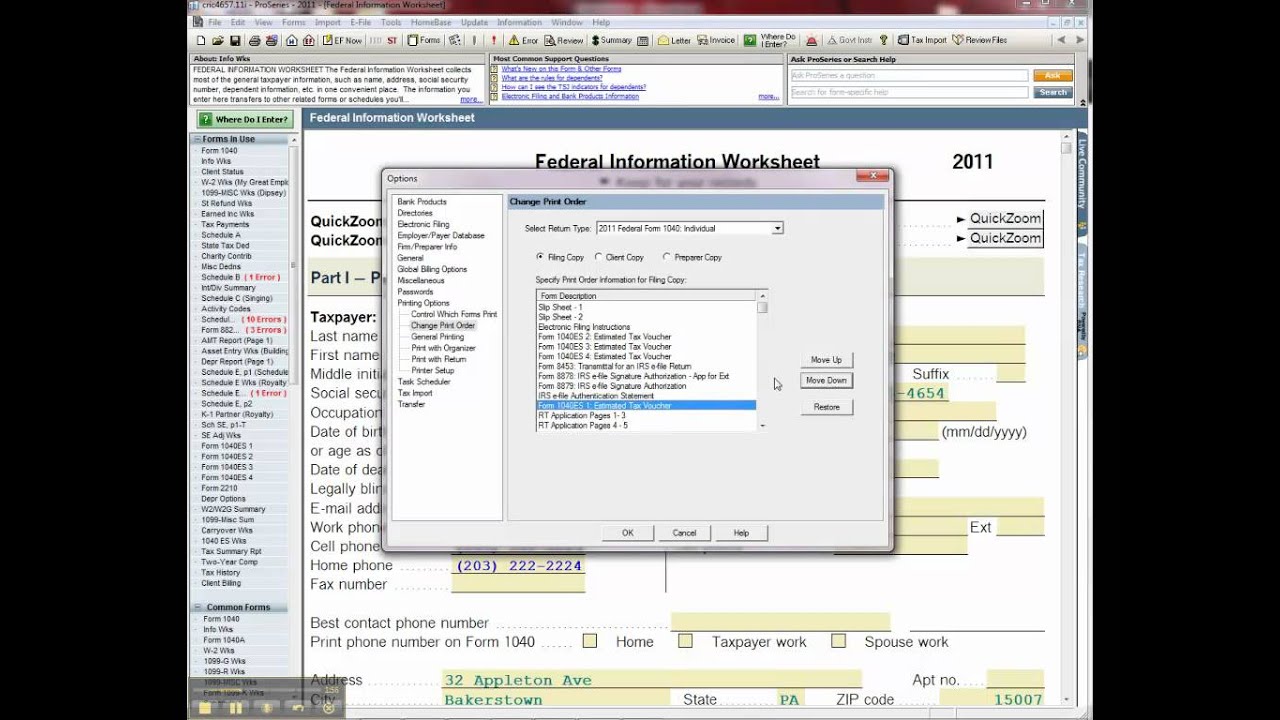1280x720 pixels.
Task: Click Cancel in the Options dialog
Action: pos(684,533)
